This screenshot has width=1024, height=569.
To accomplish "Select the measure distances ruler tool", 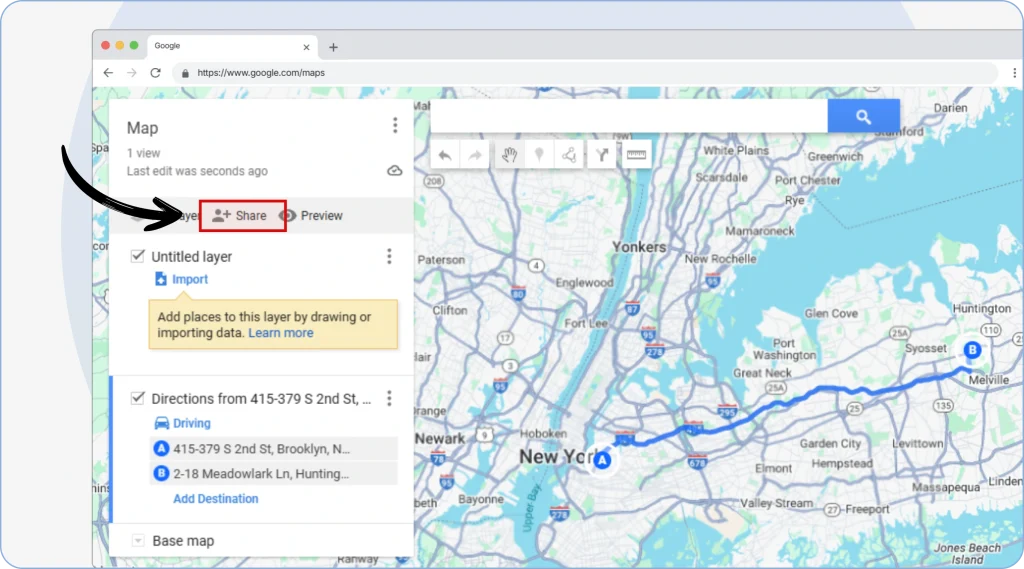I will (636, 155).
